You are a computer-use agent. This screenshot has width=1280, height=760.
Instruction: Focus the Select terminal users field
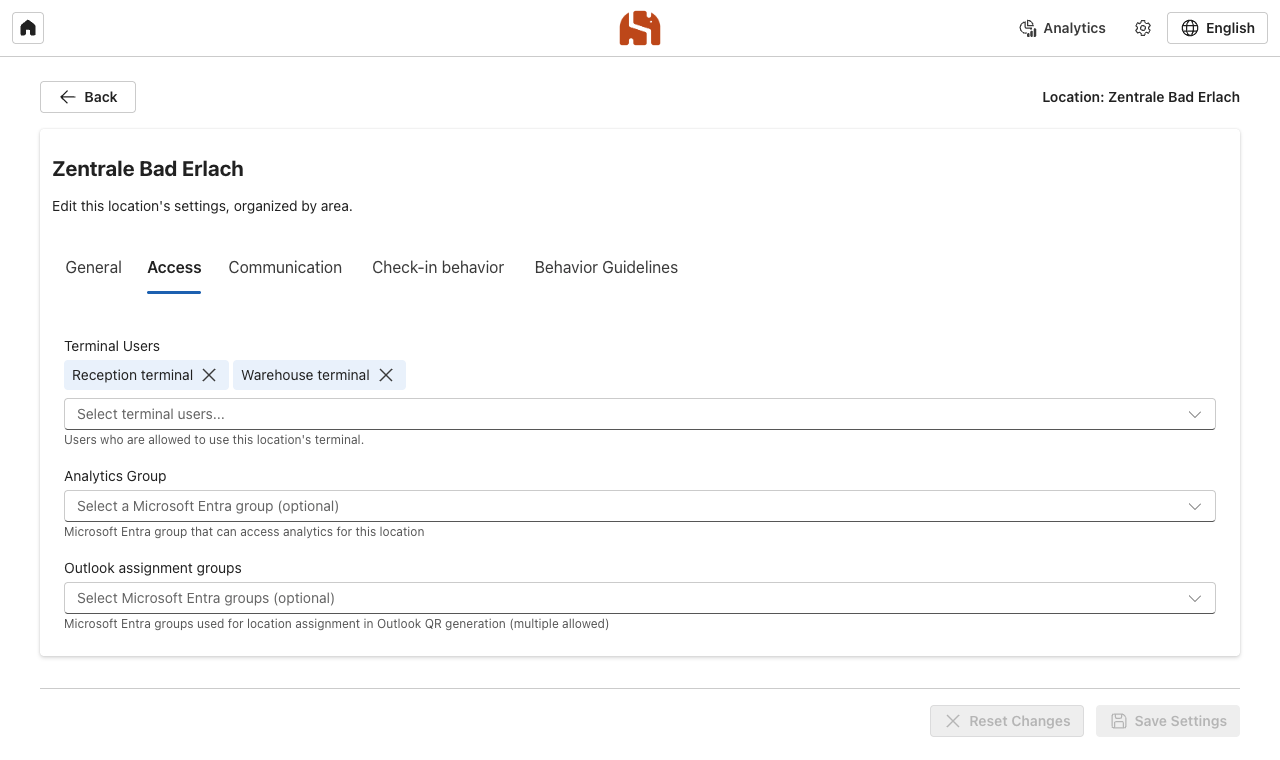coord(640,414)
